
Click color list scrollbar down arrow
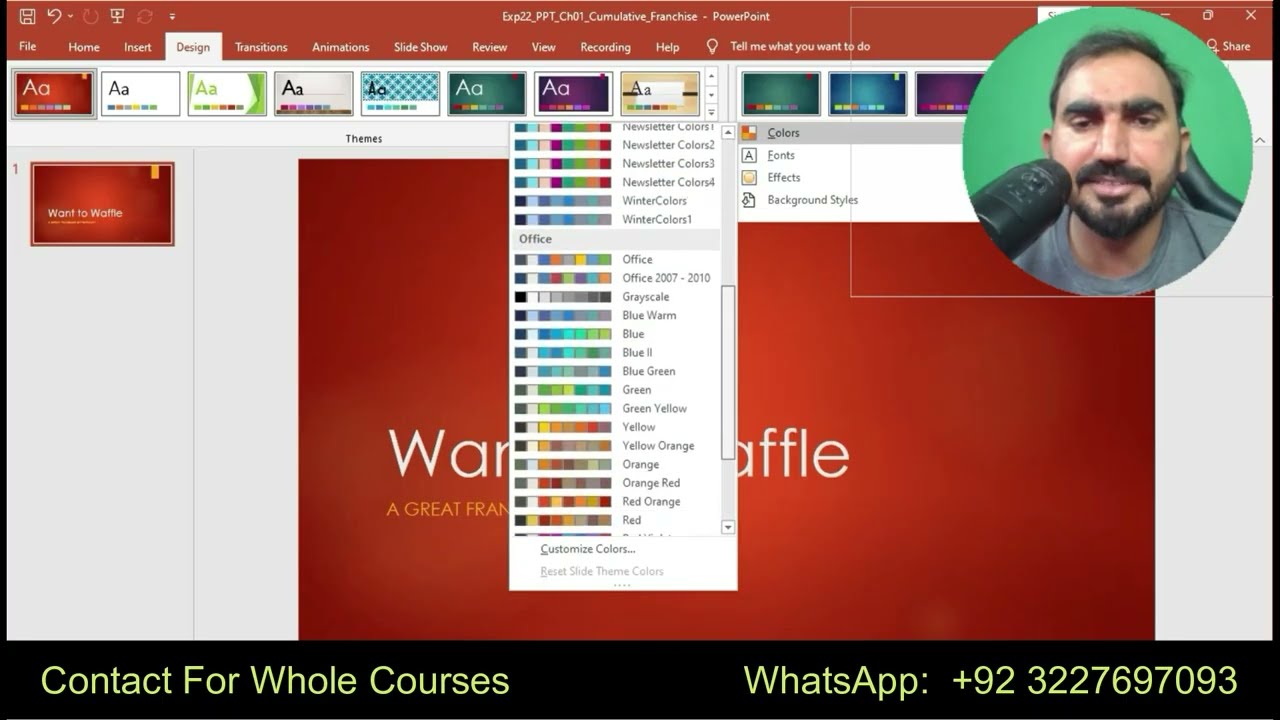[728, 527]
